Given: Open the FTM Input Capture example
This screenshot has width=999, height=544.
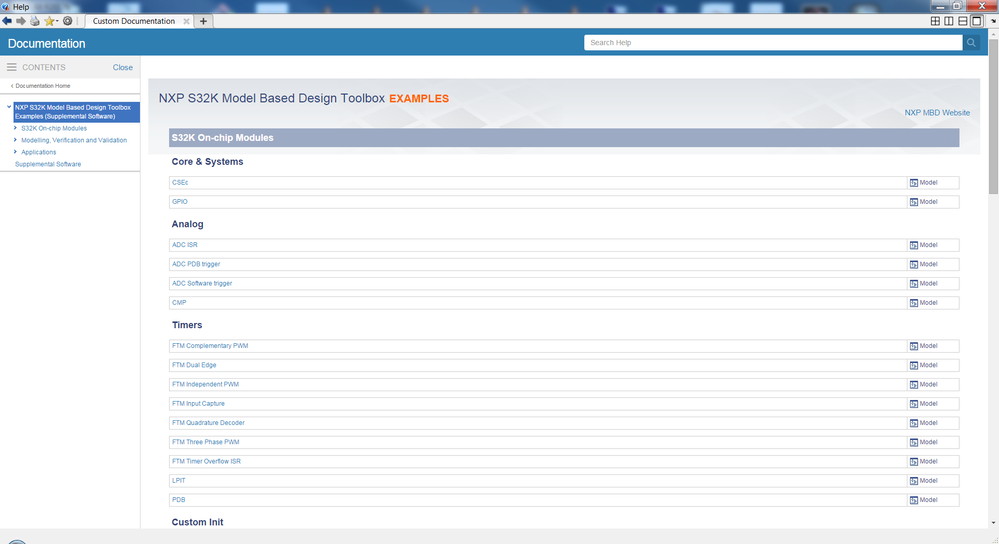Looking at the screenshot, I should [198, 404].
